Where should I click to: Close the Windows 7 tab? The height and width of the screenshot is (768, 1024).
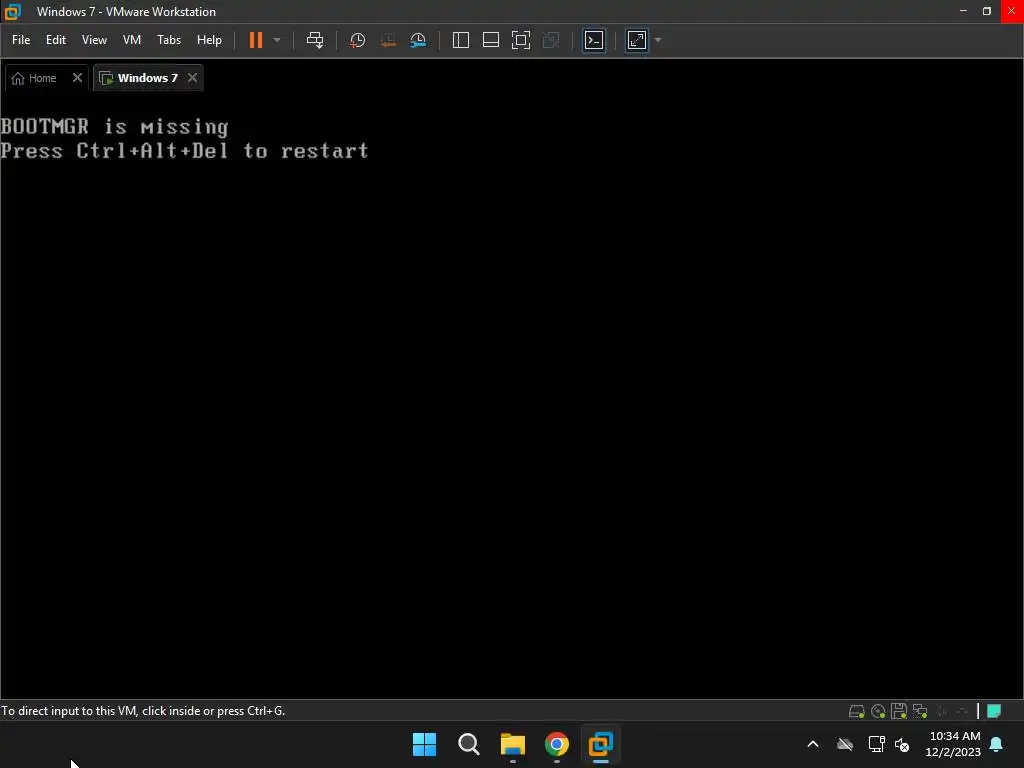tap(192, 78)
